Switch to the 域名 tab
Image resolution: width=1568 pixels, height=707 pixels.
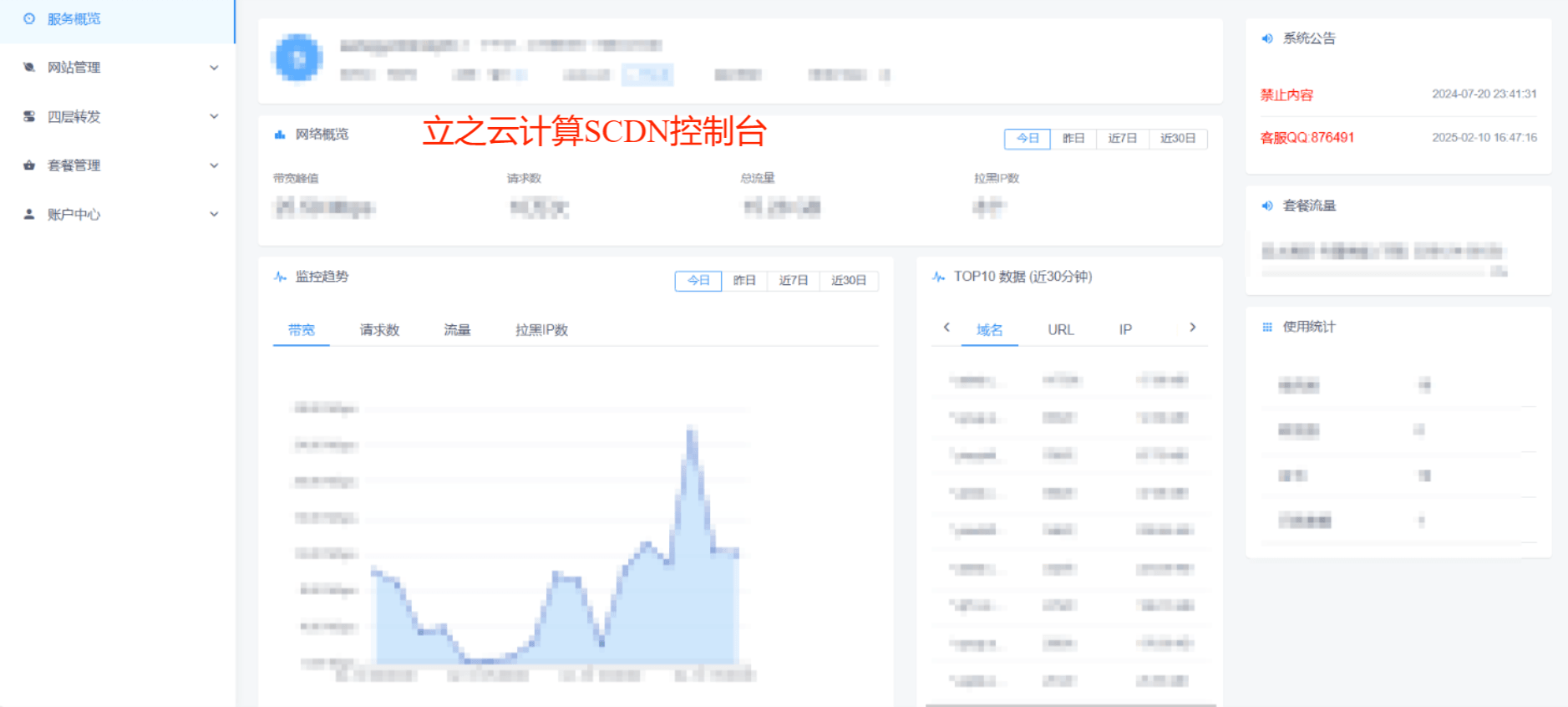[990, 330]
